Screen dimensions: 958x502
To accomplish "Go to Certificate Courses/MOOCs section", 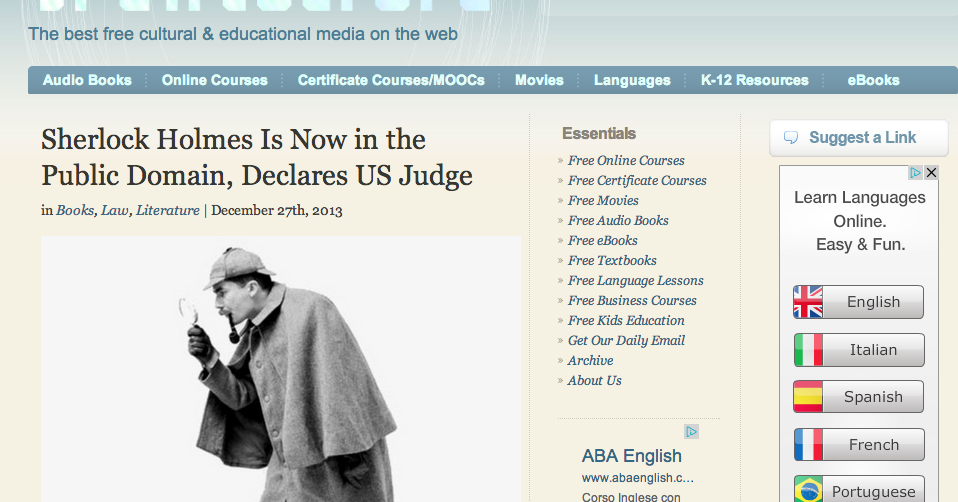I will (391, 80).
